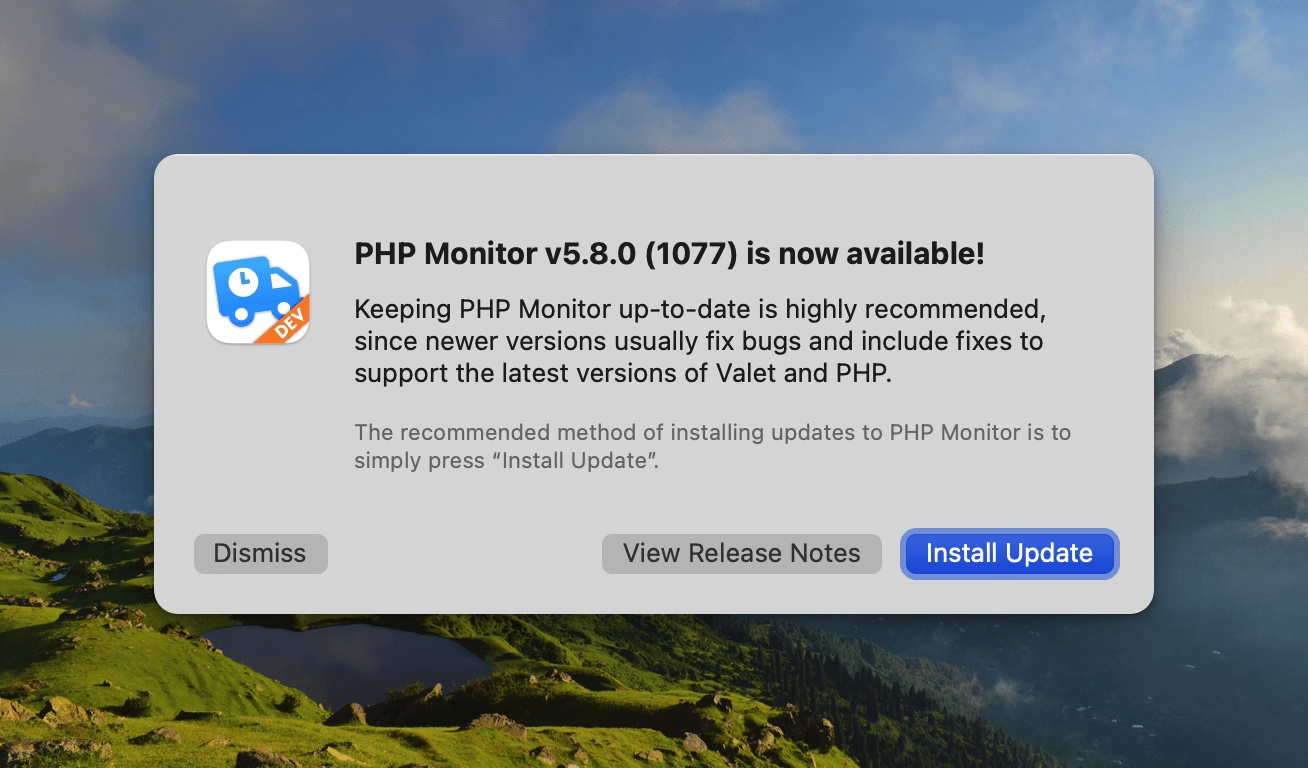
Task: Open View Release Notes
Action: pyautogui.click(x=741, y=554)
